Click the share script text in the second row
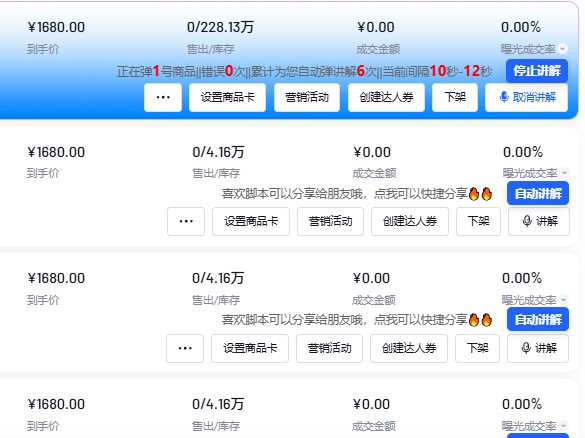The image size is (585, 438). [357, 194]
